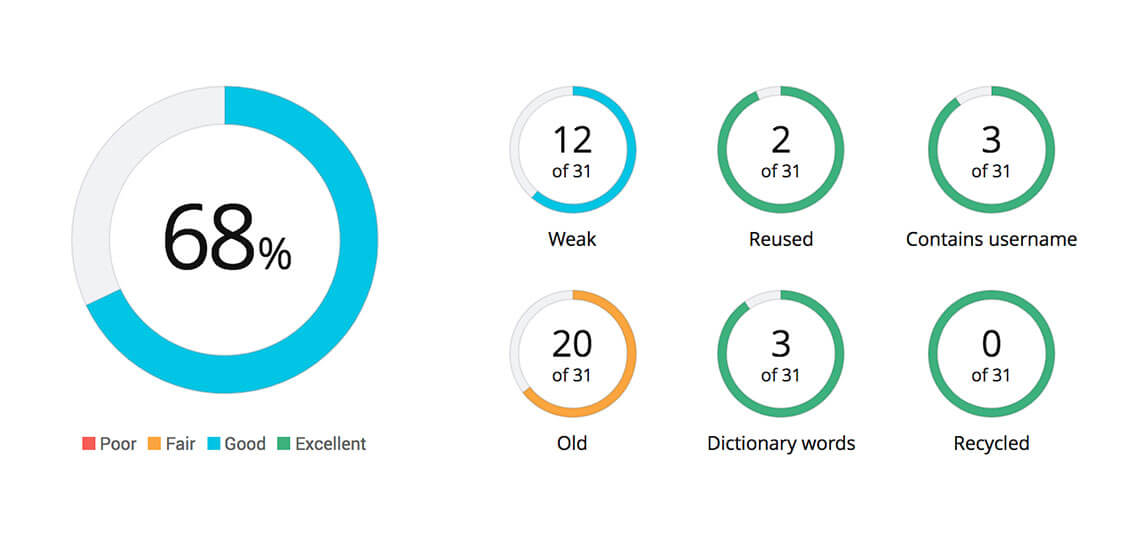Toggle the Excellent legend text
This screenshot has width=1142, height=550.
[331, 444]
